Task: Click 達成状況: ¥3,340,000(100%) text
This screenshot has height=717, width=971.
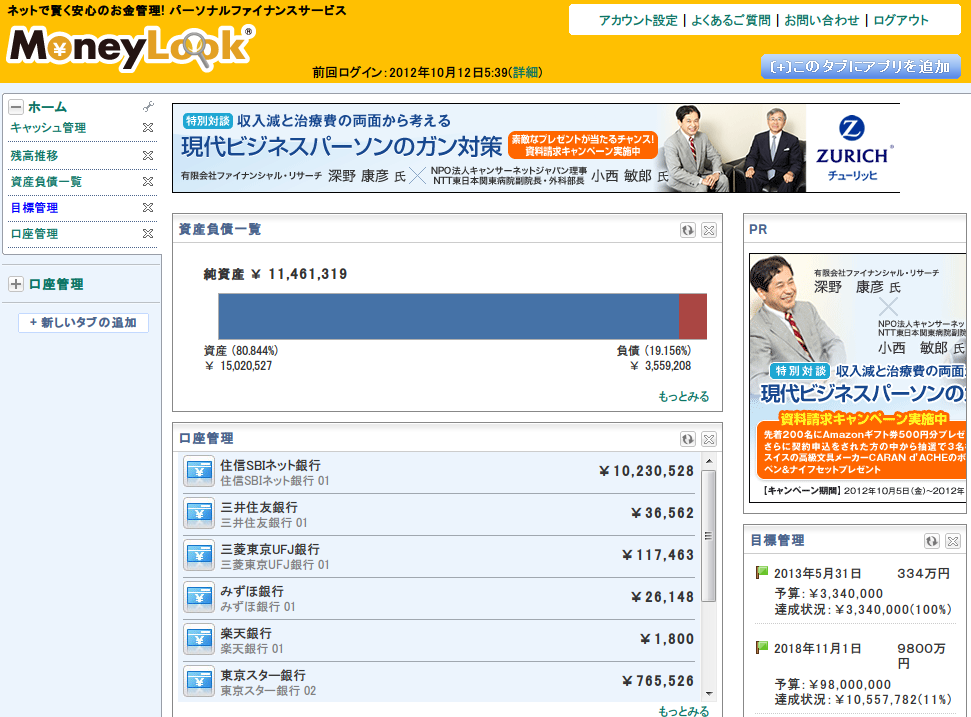Action: [863, 610]
